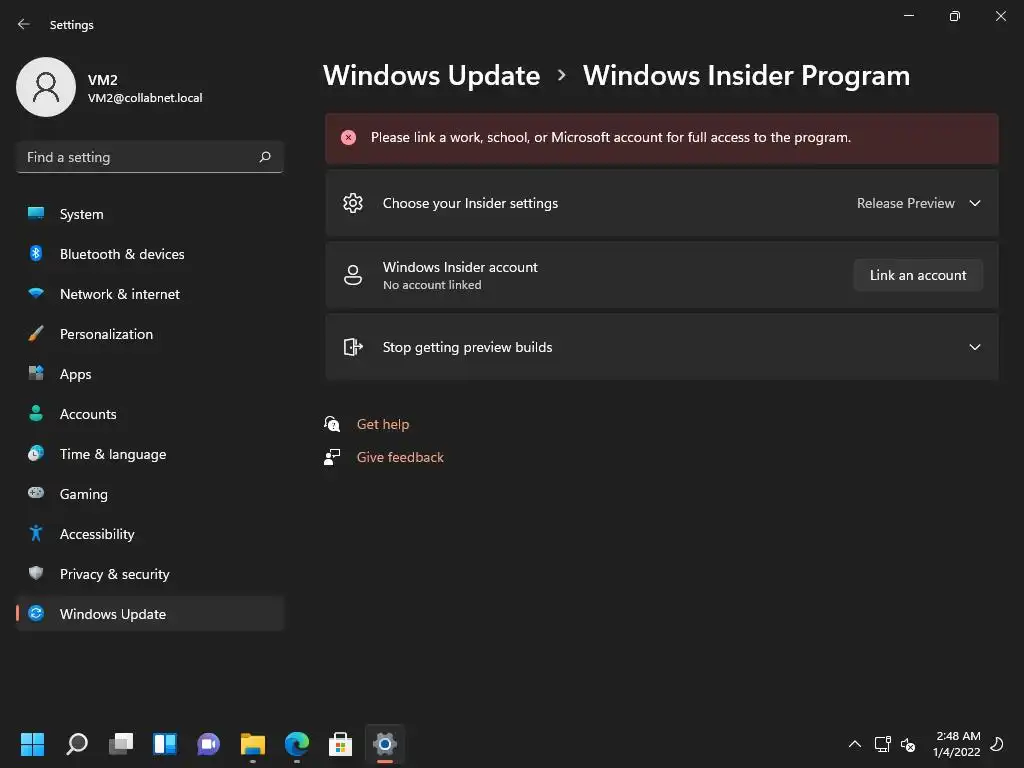Click the Gaming controller icon
Viewport: 1024px width, 768px height.
pos(36,493)
